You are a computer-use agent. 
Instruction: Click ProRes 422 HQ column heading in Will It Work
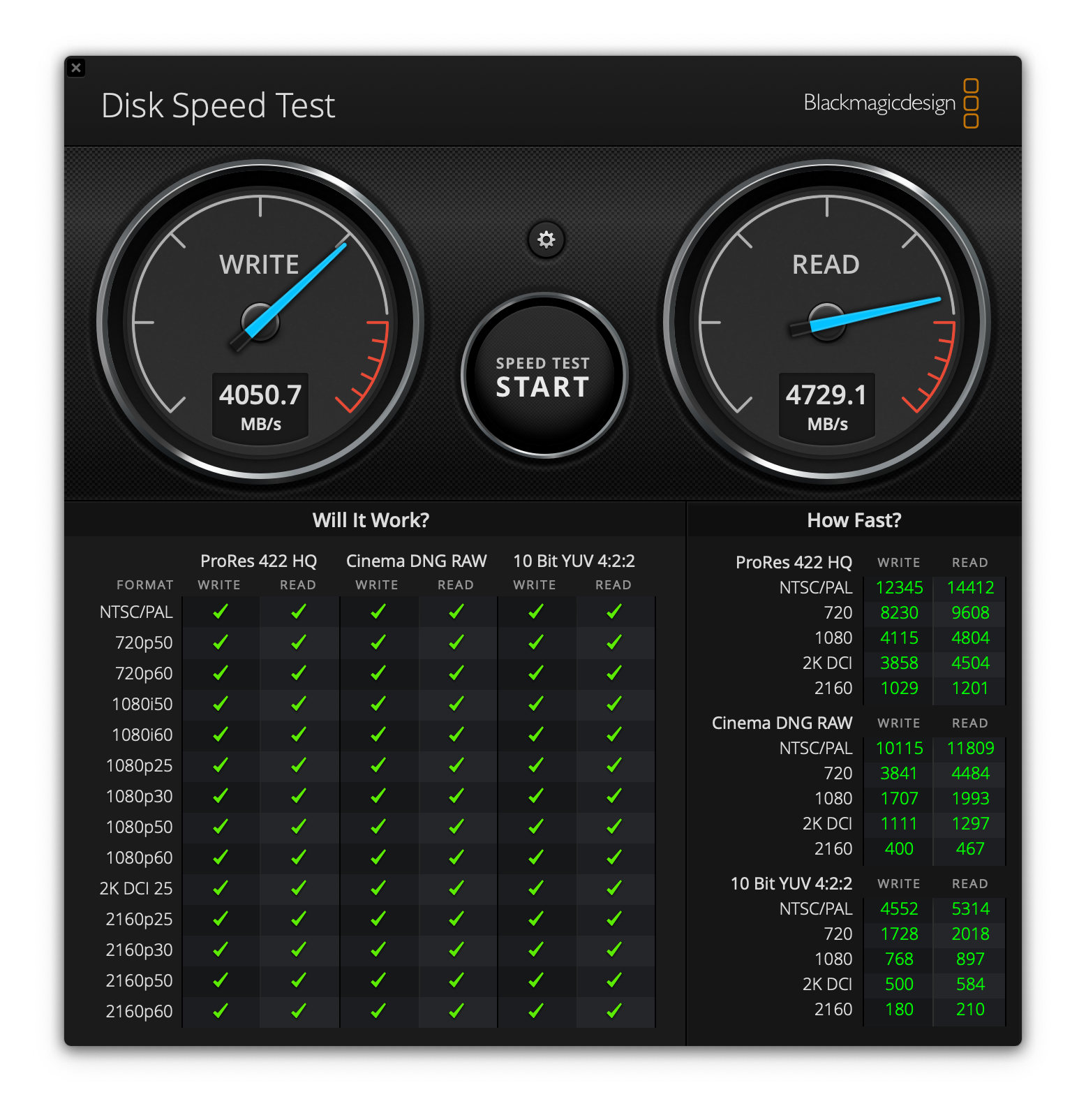[258, 561]
